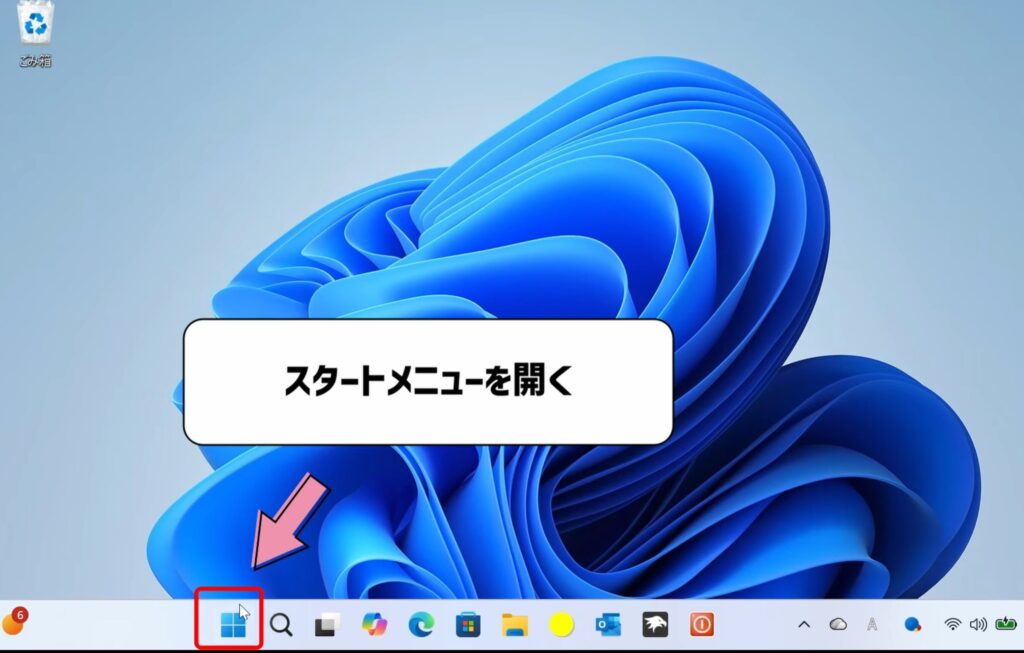1024x653 pixels.
Task: Check battery status from system tray
Action: (x=1008, y=624)
